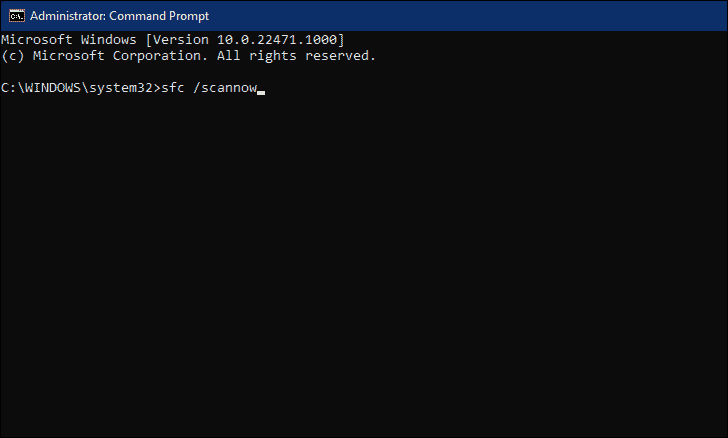This screenshot has width=728, height=438.
Task: Click "system32" in the prompt path
Action: [x=121, y=88]
